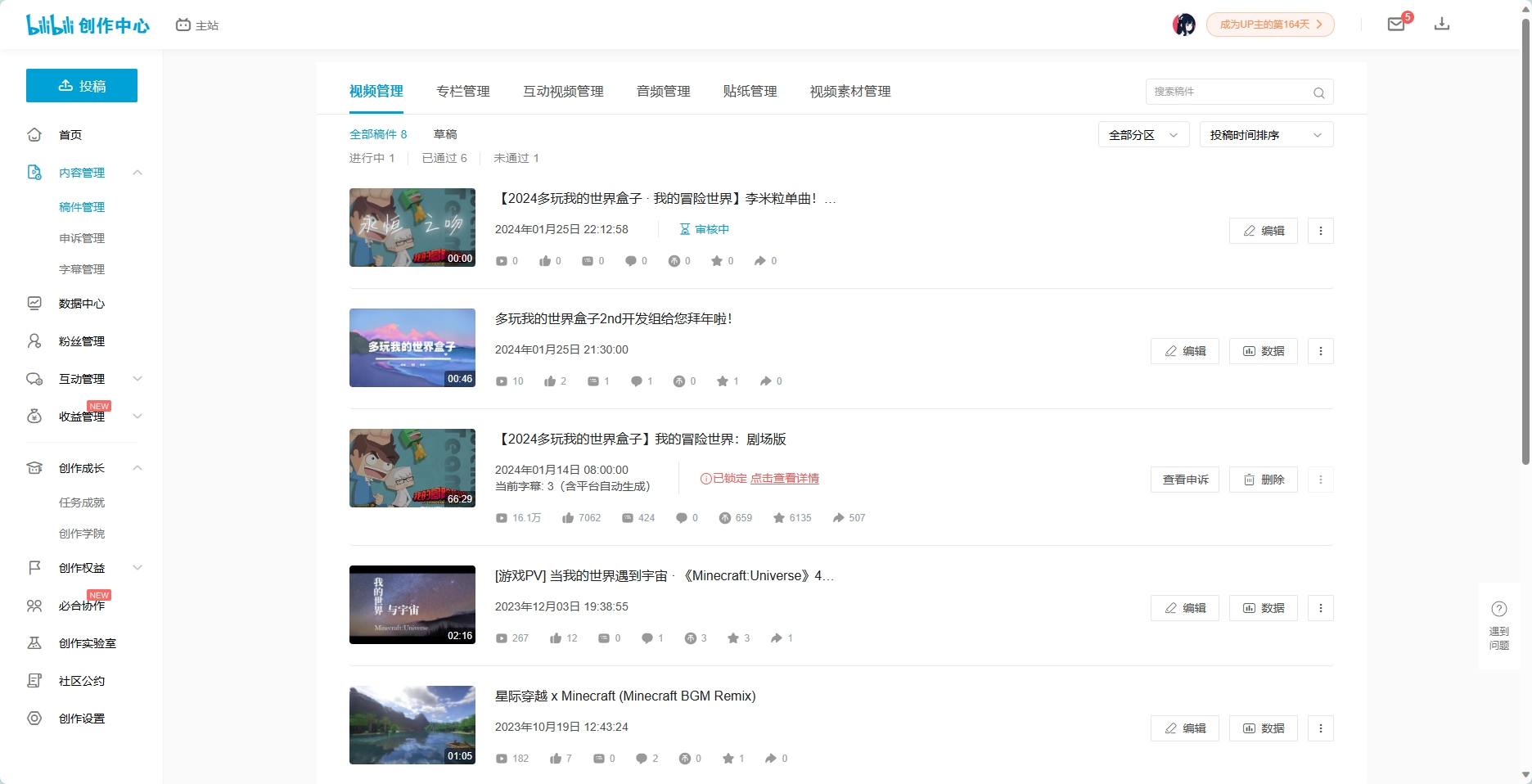Viewport: 1532px width, 784px height.
Task: Open thumbnail of 多玩我的世界盒子2nd video
Action: point(412,348)
